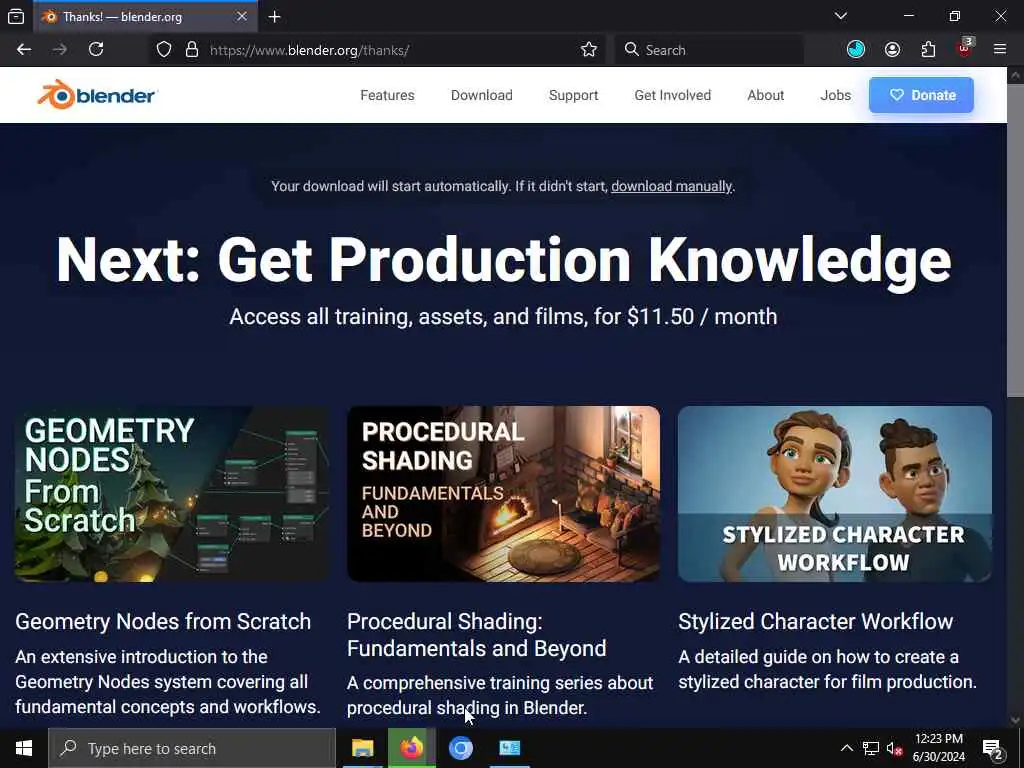Click the rightmost app icon in taskbar
This screenshot has height=768, width=1024.
coord(509,748)
